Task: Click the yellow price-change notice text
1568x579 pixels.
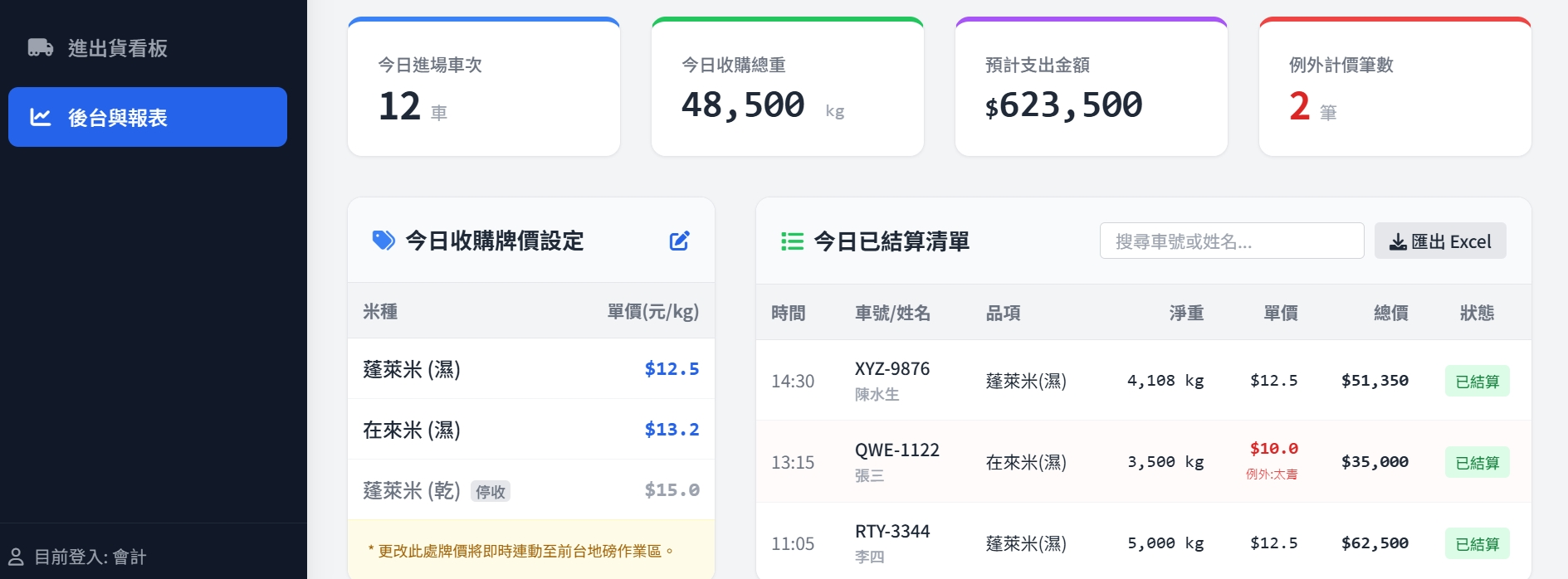Action: tap(520, 551)
